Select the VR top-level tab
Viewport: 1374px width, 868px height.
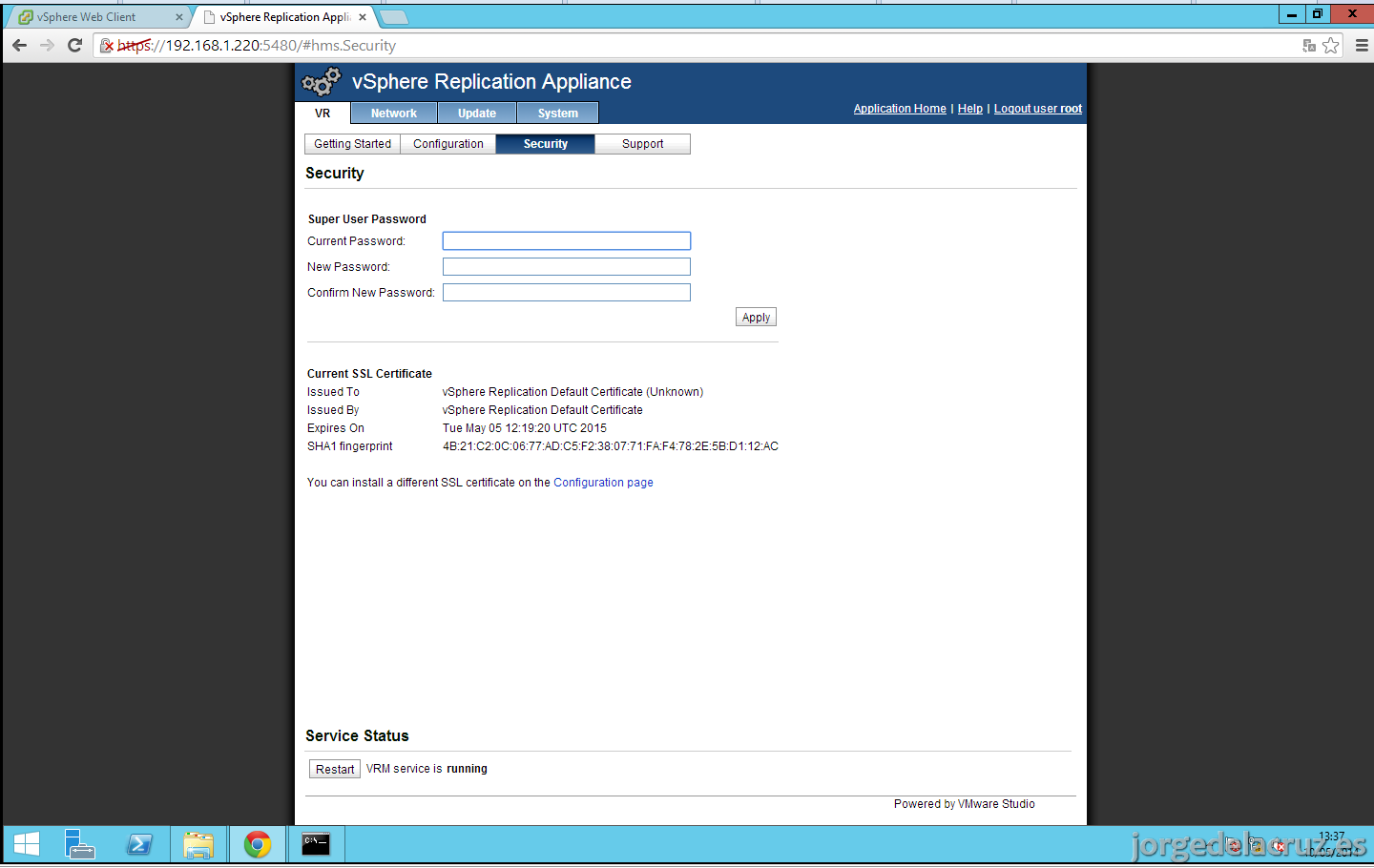pos(323,114)
